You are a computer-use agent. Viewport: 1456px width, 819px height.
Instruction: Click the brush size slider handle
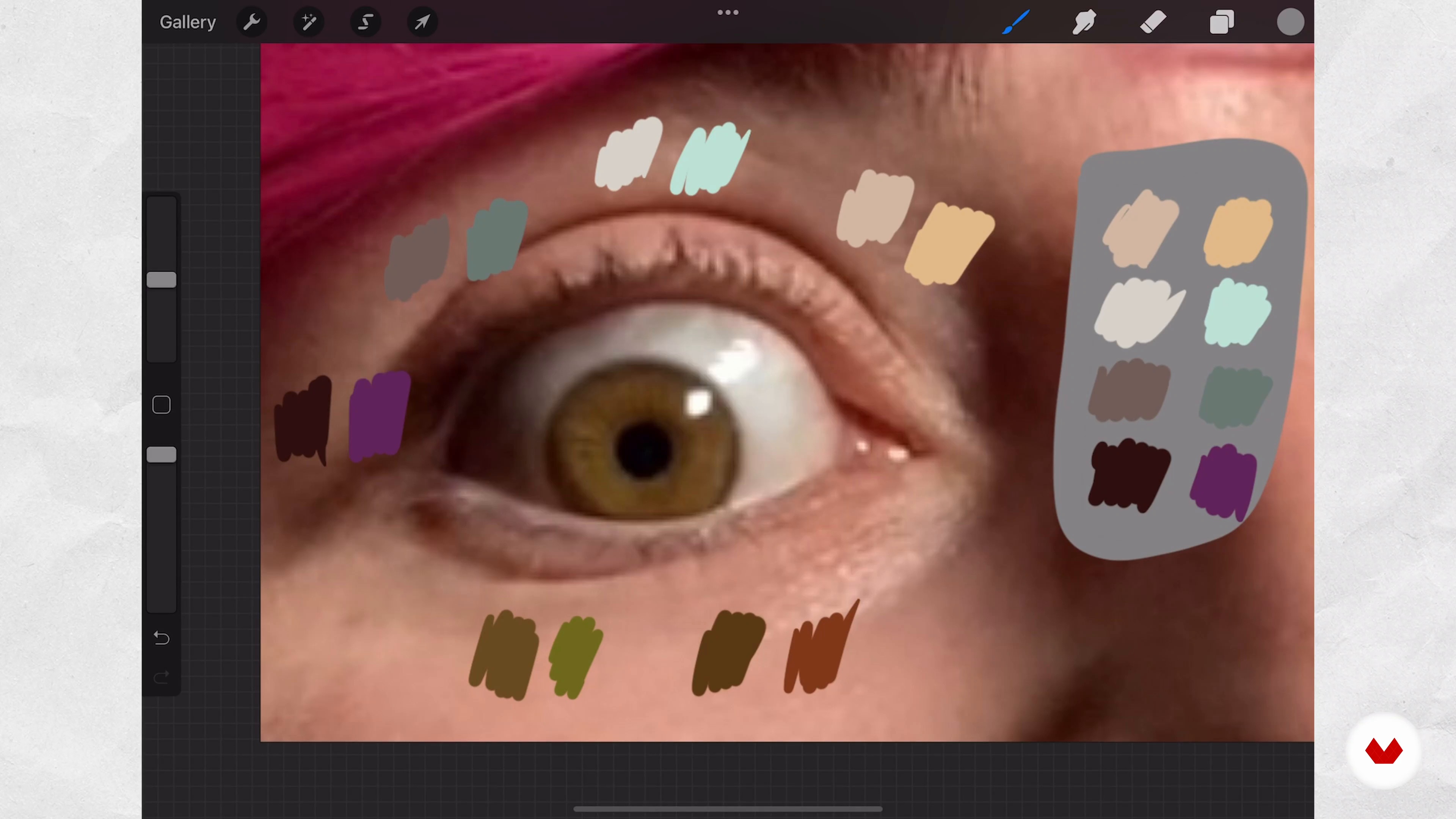point(162,280)
